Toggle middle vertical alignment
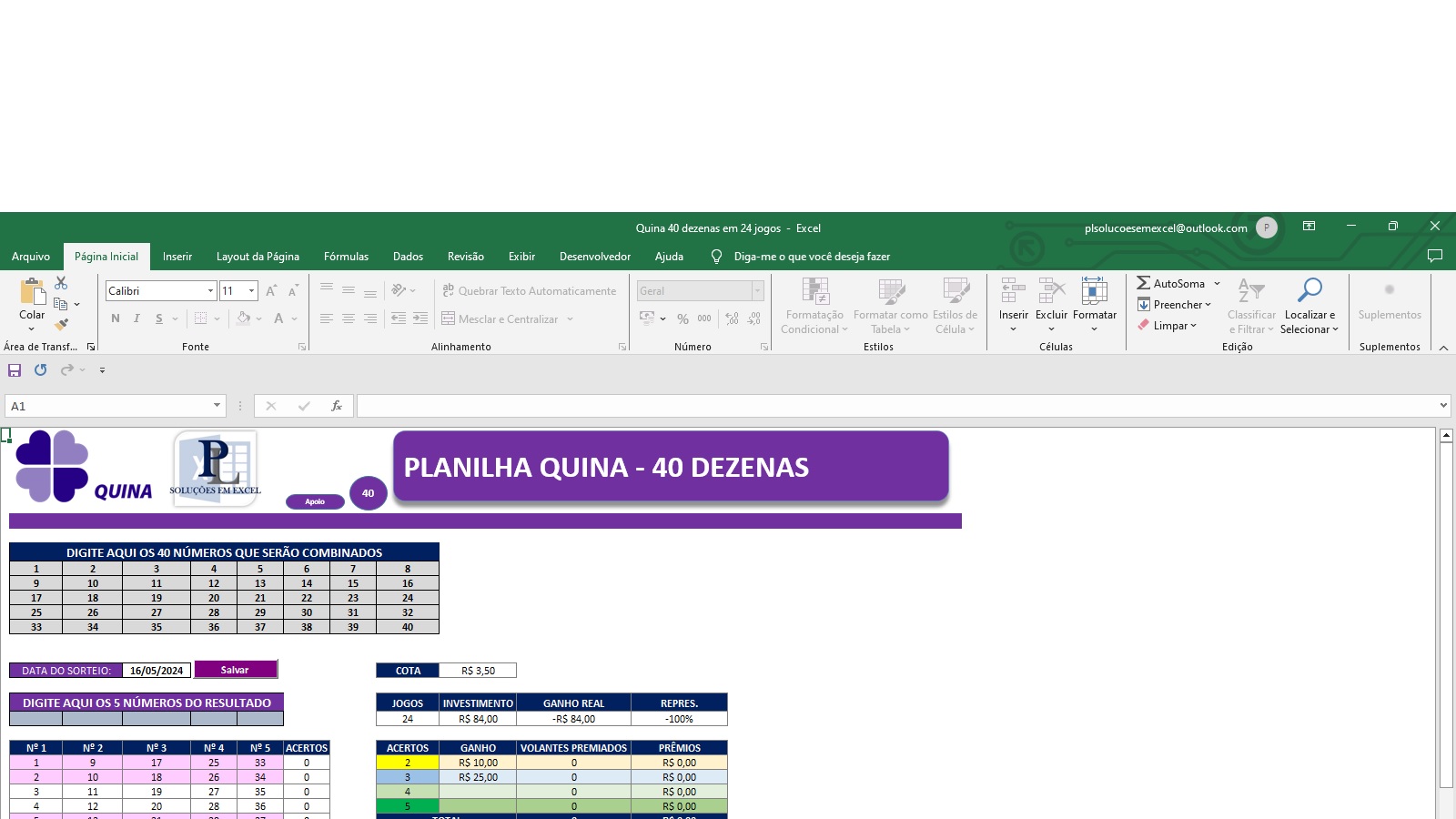This screenshot has width=1456, height=819. (x=349, y=290)
